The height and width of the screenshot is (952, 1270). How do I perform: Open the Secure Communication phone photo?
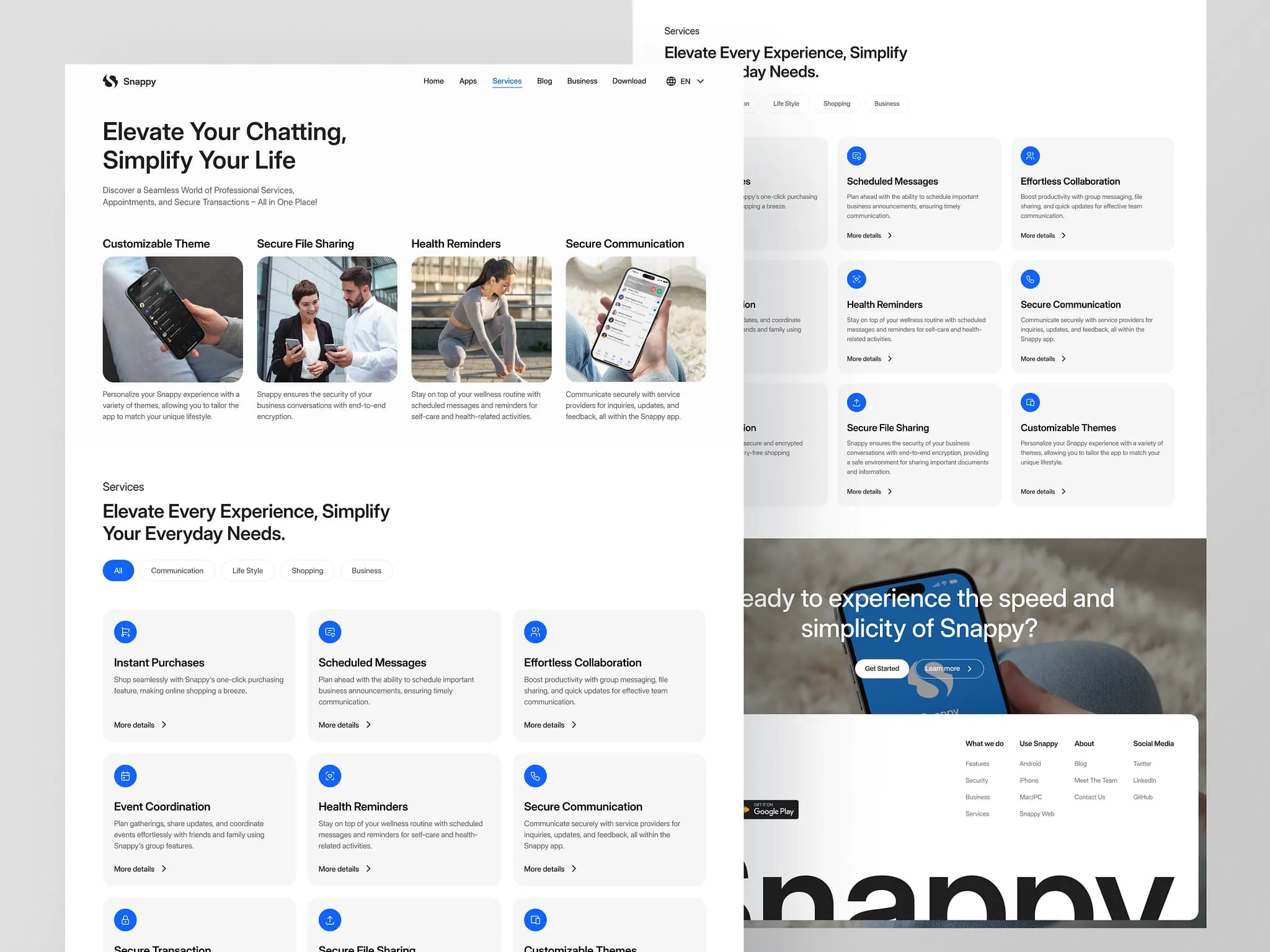pos(636,319)
